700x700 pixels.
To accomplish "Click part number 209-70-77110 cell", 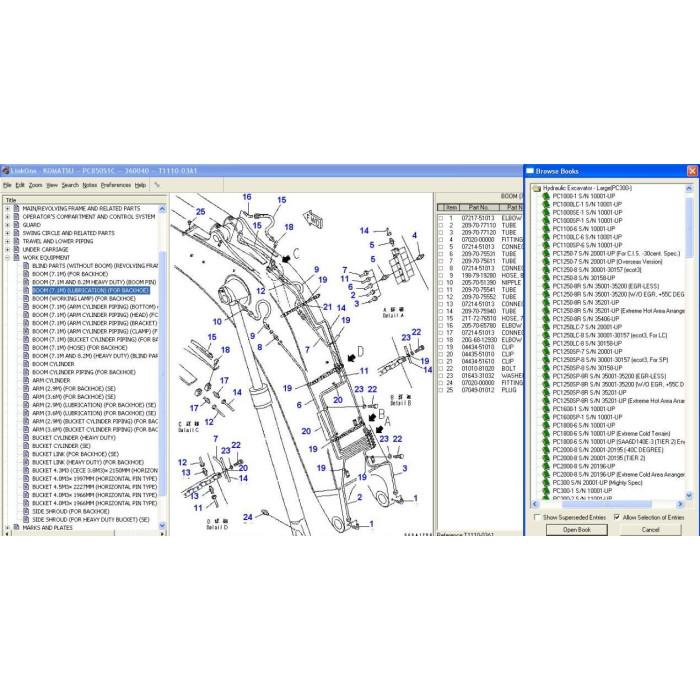I will [x=479, y=225].
